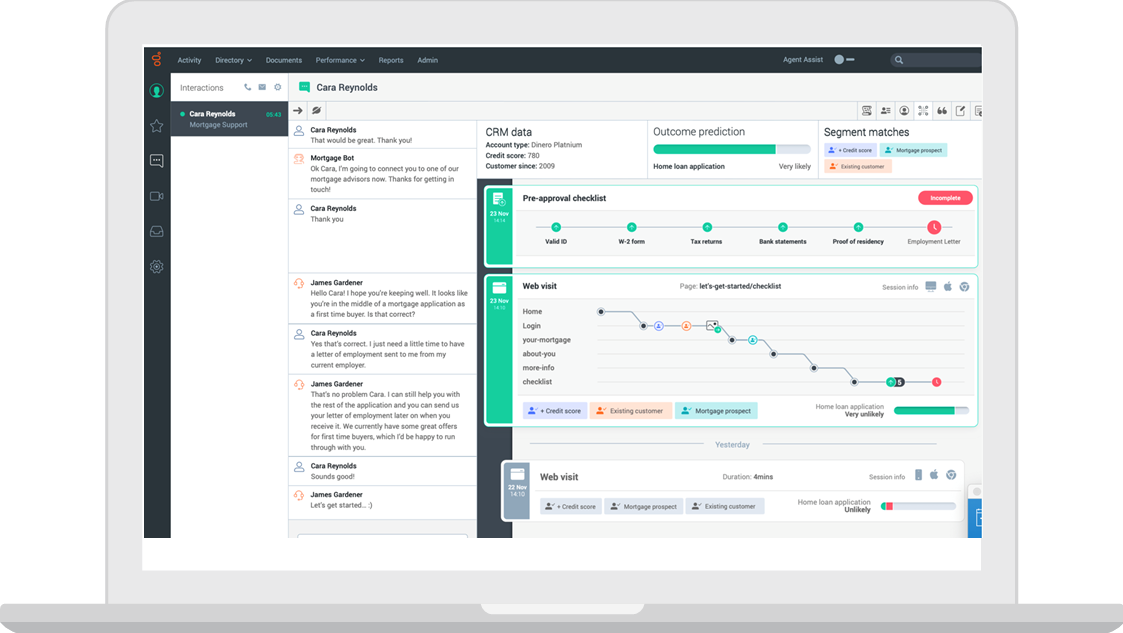The width and height of the screenshot is (1123, 633).
Task: Toggle the Valid ID checklist marker
Action: [556, 228]
